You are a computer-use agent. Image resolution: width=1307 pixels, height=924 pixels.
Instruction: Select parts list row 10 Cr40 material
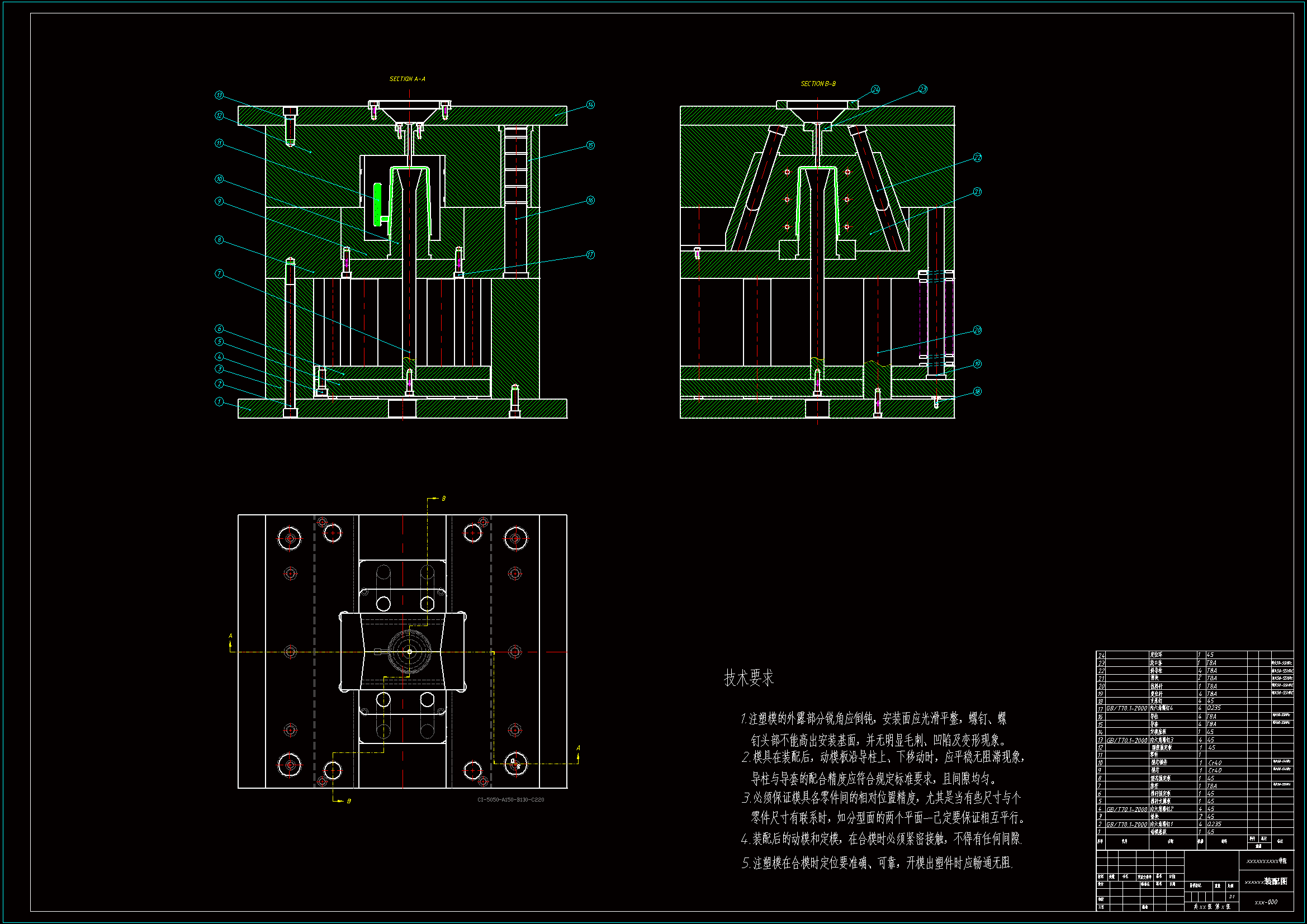click(1214, 763)
